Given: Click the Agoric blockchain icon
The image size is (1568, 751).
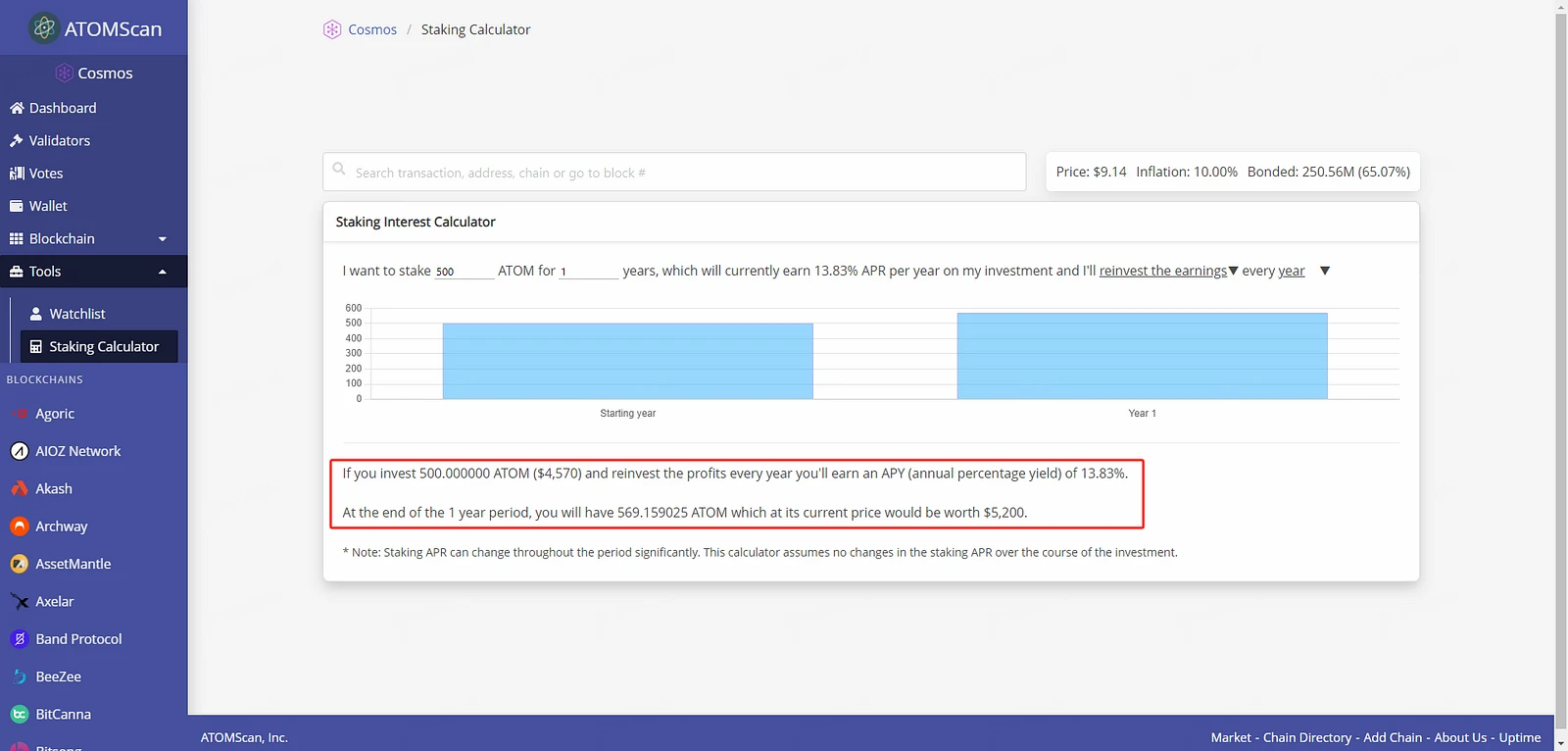Looking at the screenshot, I should (19, 414).
